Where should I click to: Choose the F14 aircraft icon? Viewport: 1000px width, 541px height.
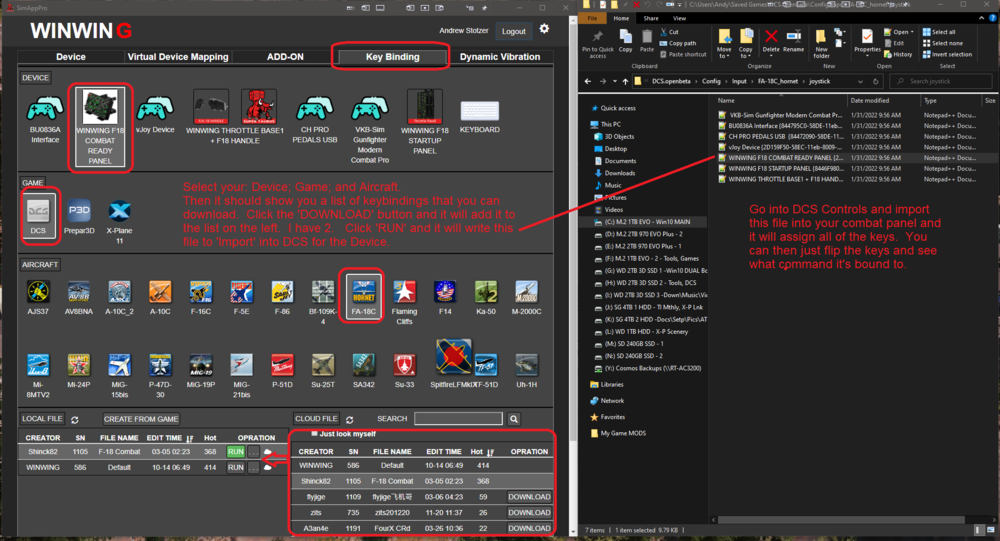coord(445,292)
